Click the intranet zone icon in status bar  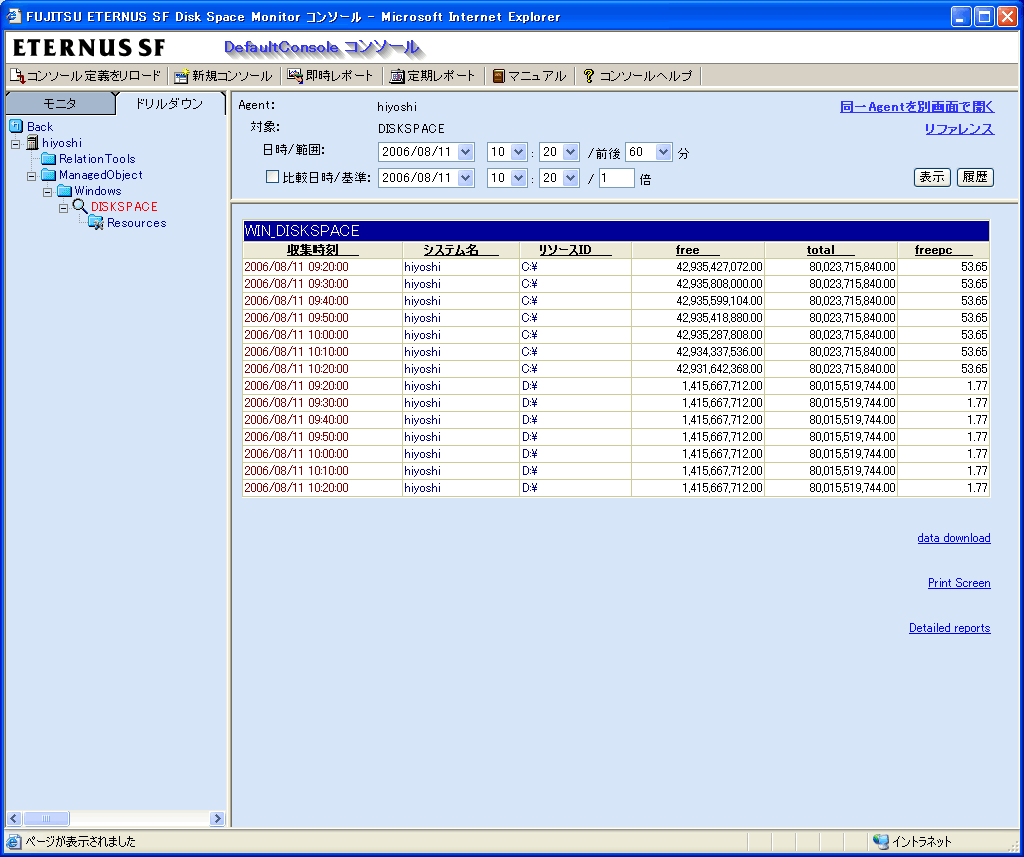[x=880, y=841]
